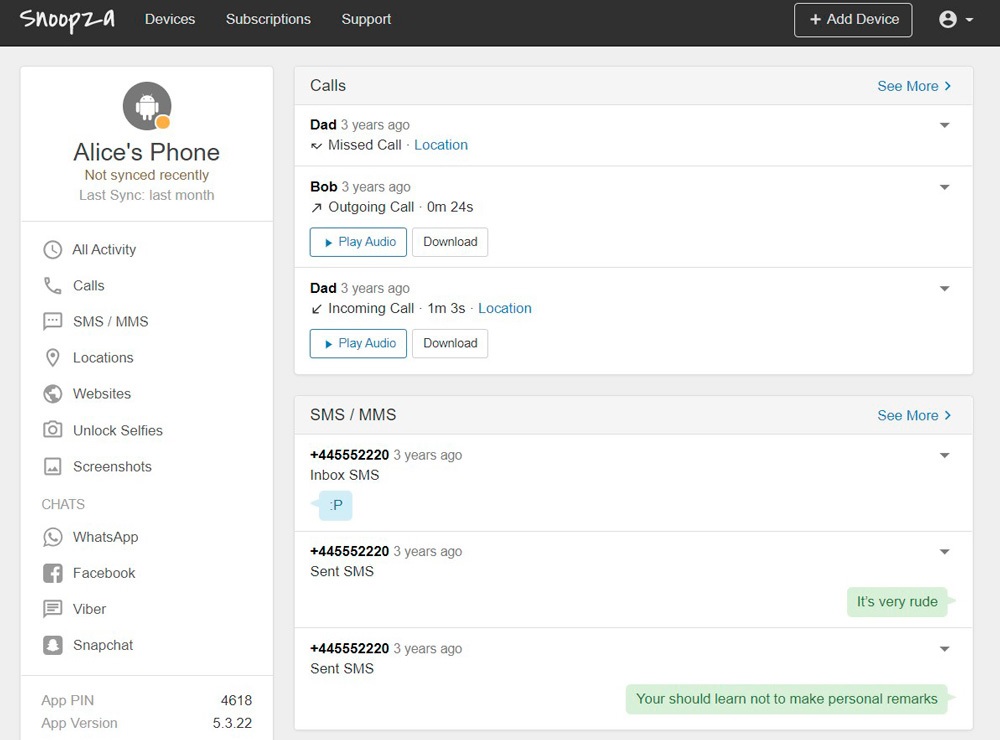Play audio for Bob's outgoing call
This screenshot has height=740, width=1000.
(358, 242)
